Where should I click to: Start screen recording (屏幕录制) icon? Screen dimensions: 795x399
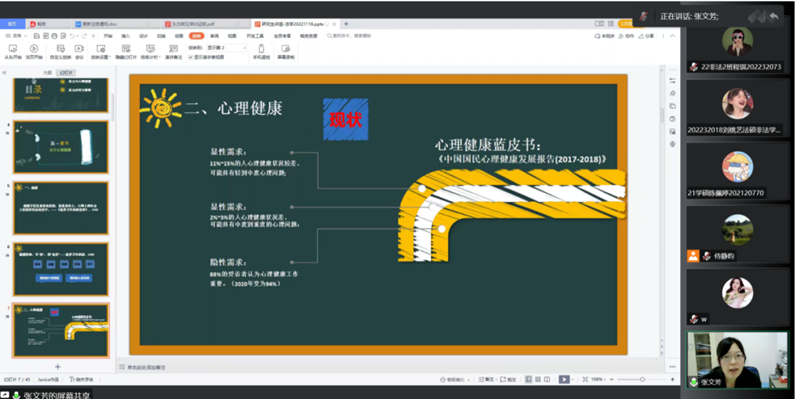[x=285, y=49]
